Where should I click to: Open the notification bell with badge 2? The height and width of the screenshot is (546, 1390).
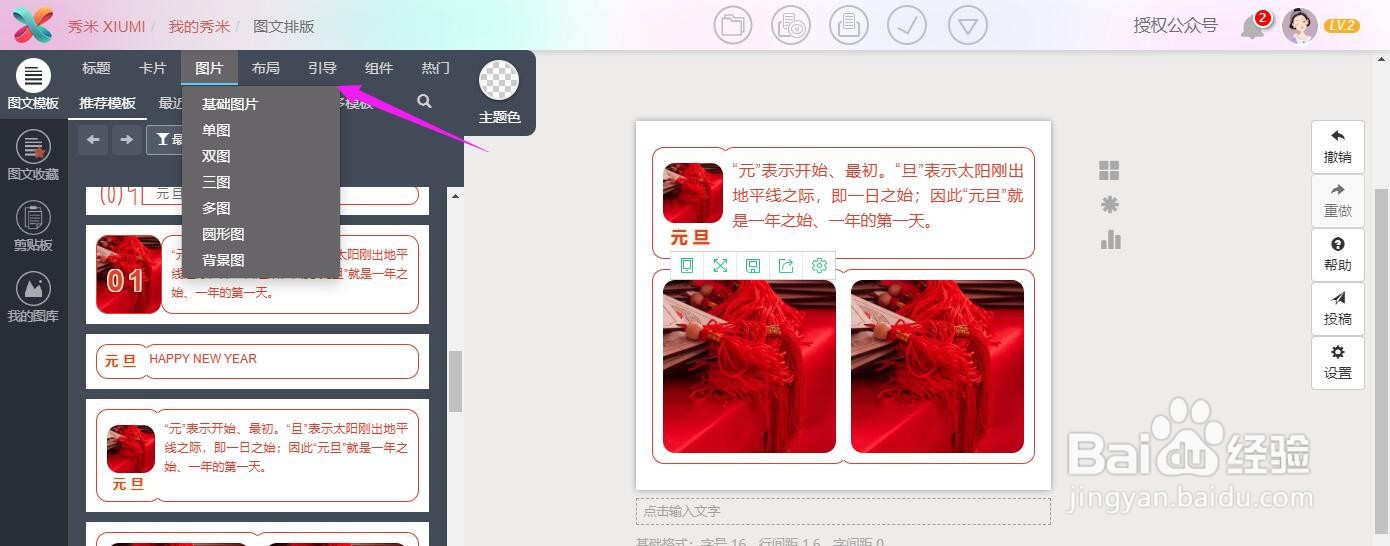1254,26
